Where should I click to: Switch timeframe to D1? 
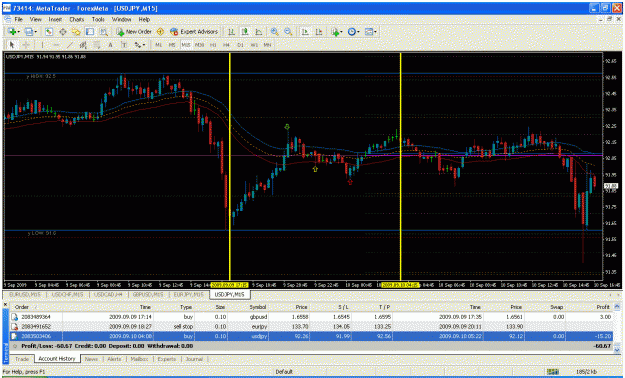[x=240, y=45]
